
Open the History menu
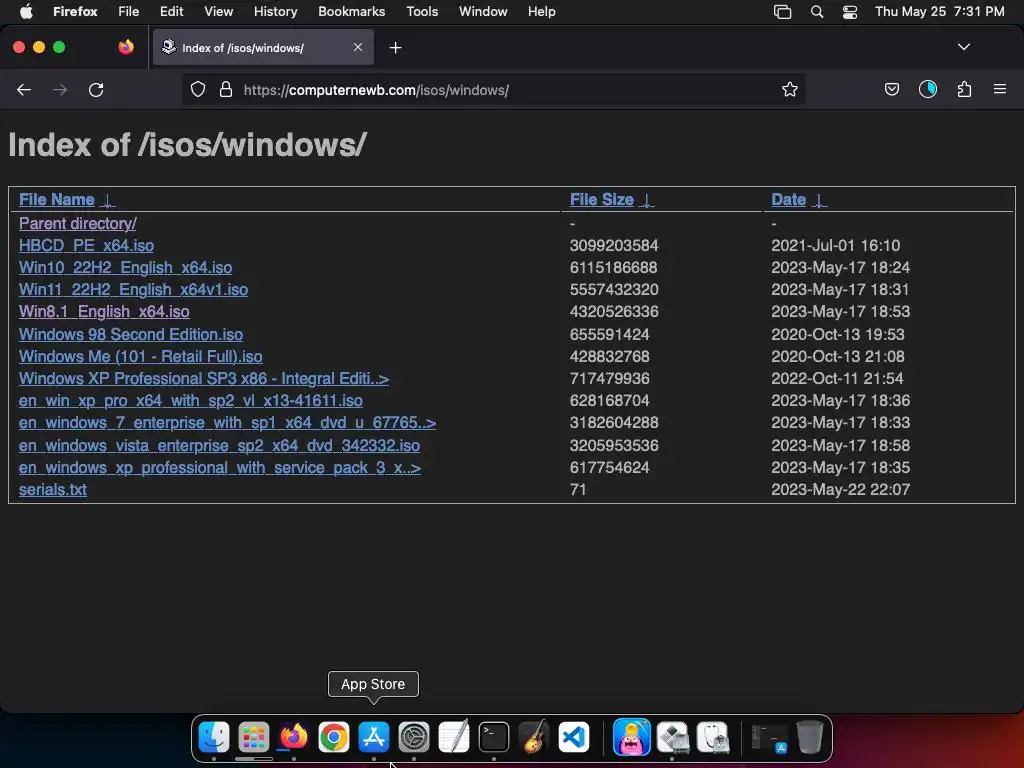pos(275,11)
